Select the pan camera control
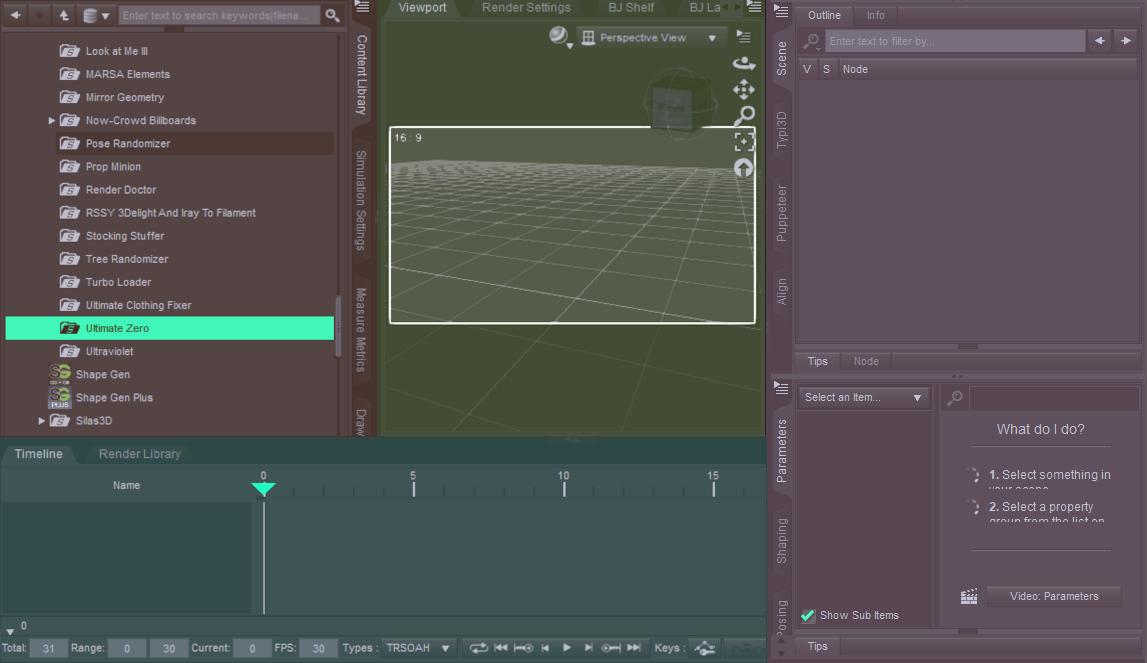 [x=744, y=89]
